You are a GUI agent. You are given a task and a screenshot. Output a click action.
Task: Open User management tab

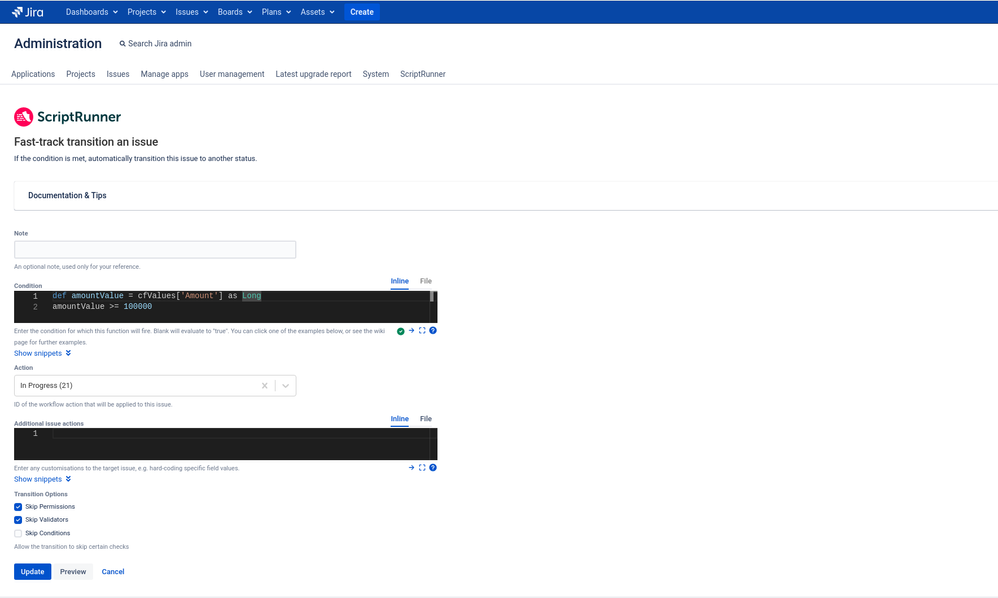tap(232, 74)
